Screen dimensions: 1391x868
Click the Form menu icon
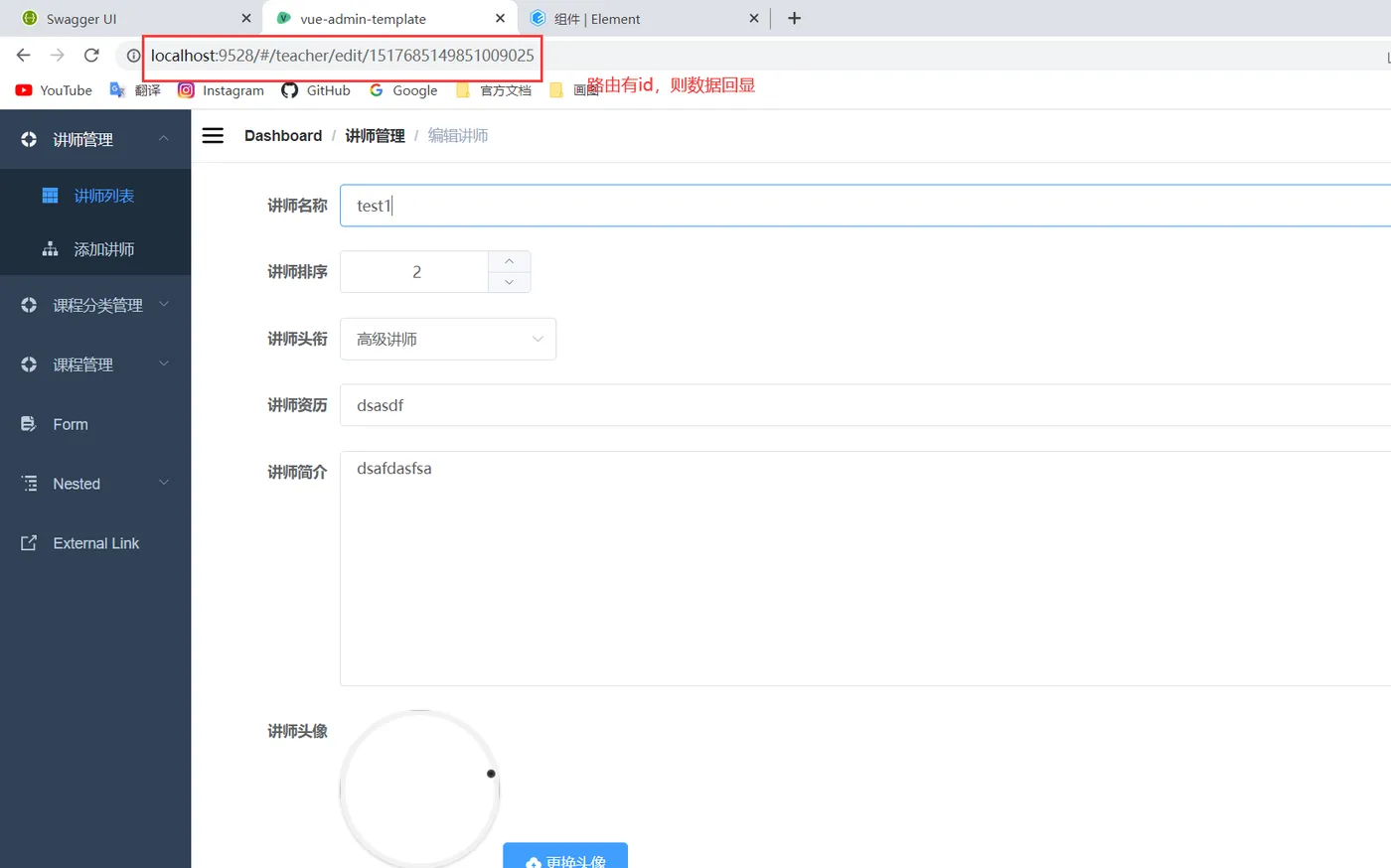pyautogui.click(x=29, y=424)
